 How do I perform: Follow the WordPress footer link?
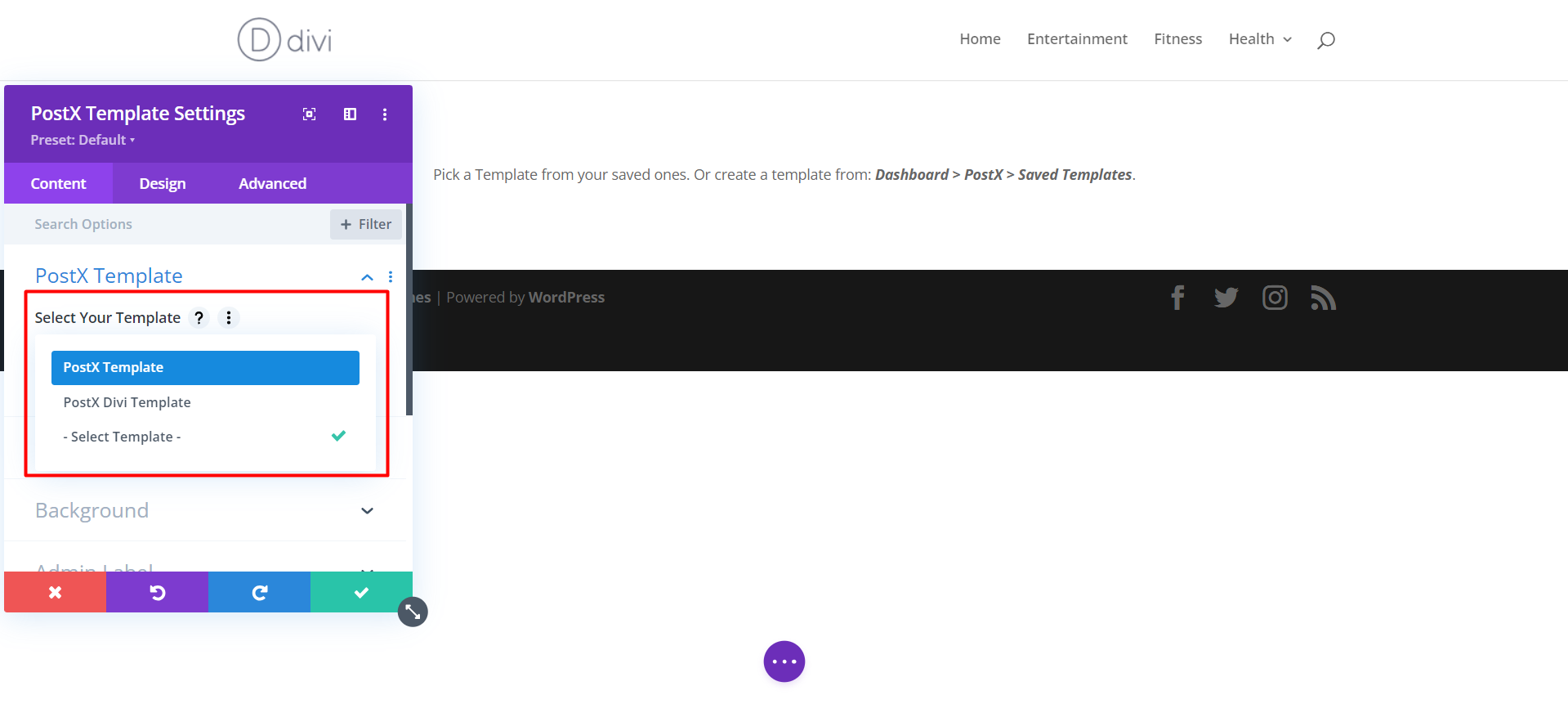tap(566, 298)
